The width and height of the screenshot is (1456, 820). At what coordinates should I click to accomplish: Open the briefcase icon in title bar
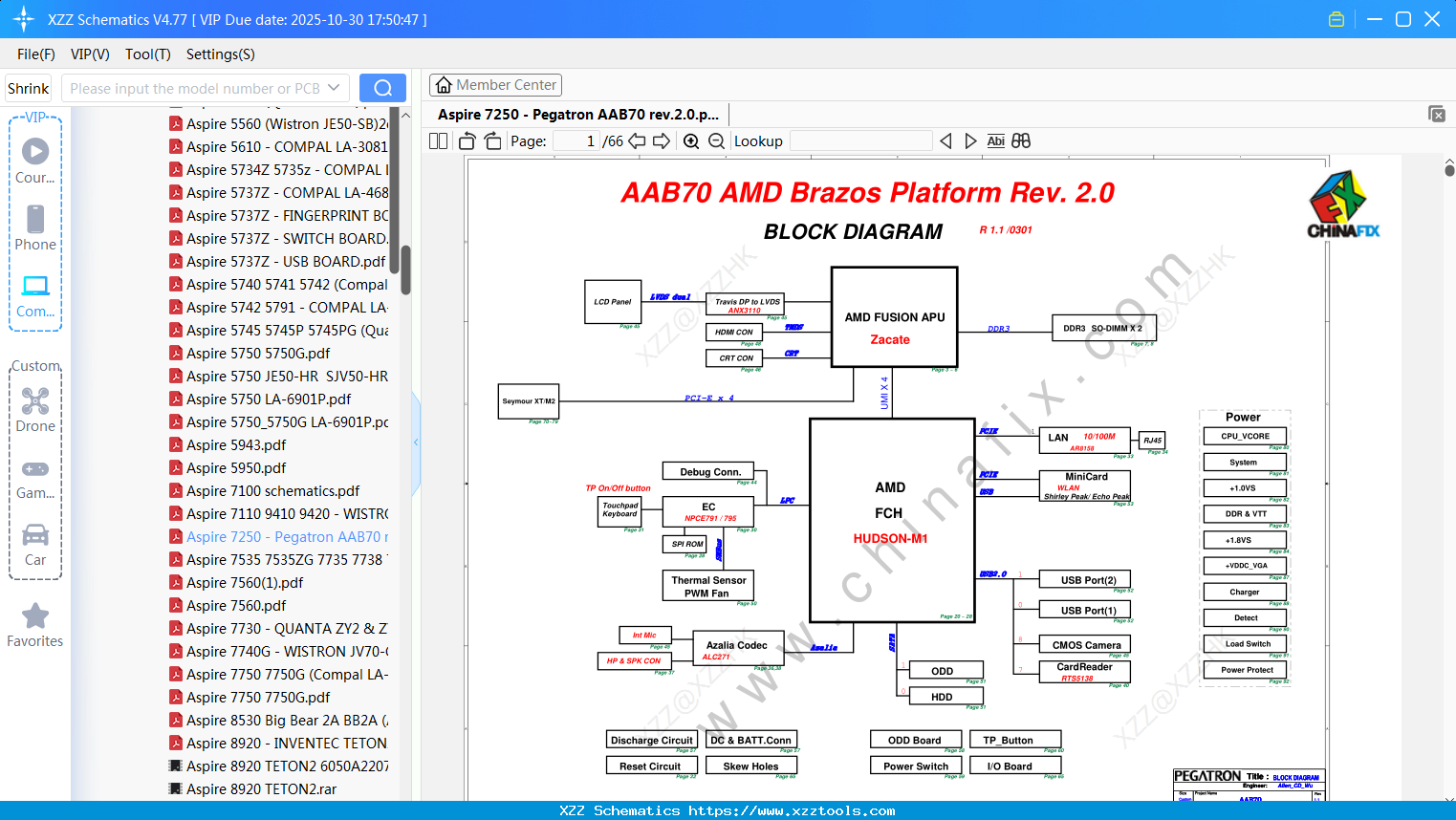(1336, 19)
